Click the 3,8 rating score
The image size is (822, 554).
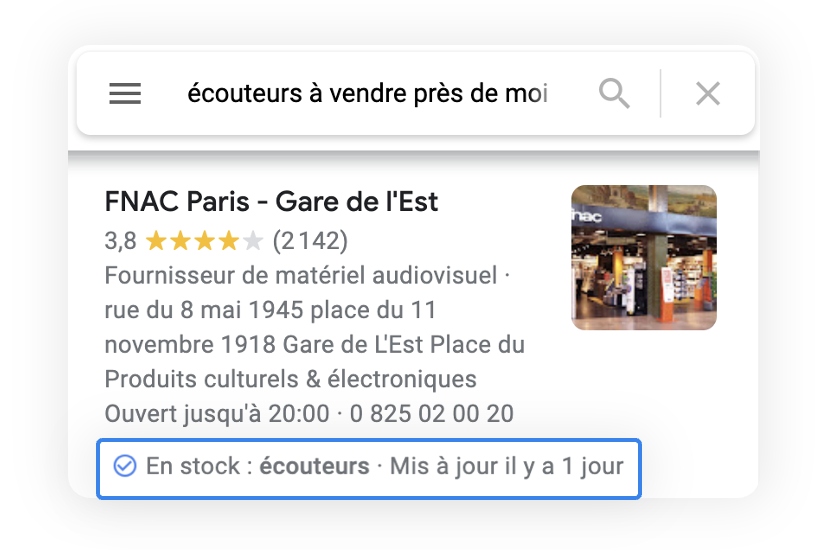[x=121, y=241]
